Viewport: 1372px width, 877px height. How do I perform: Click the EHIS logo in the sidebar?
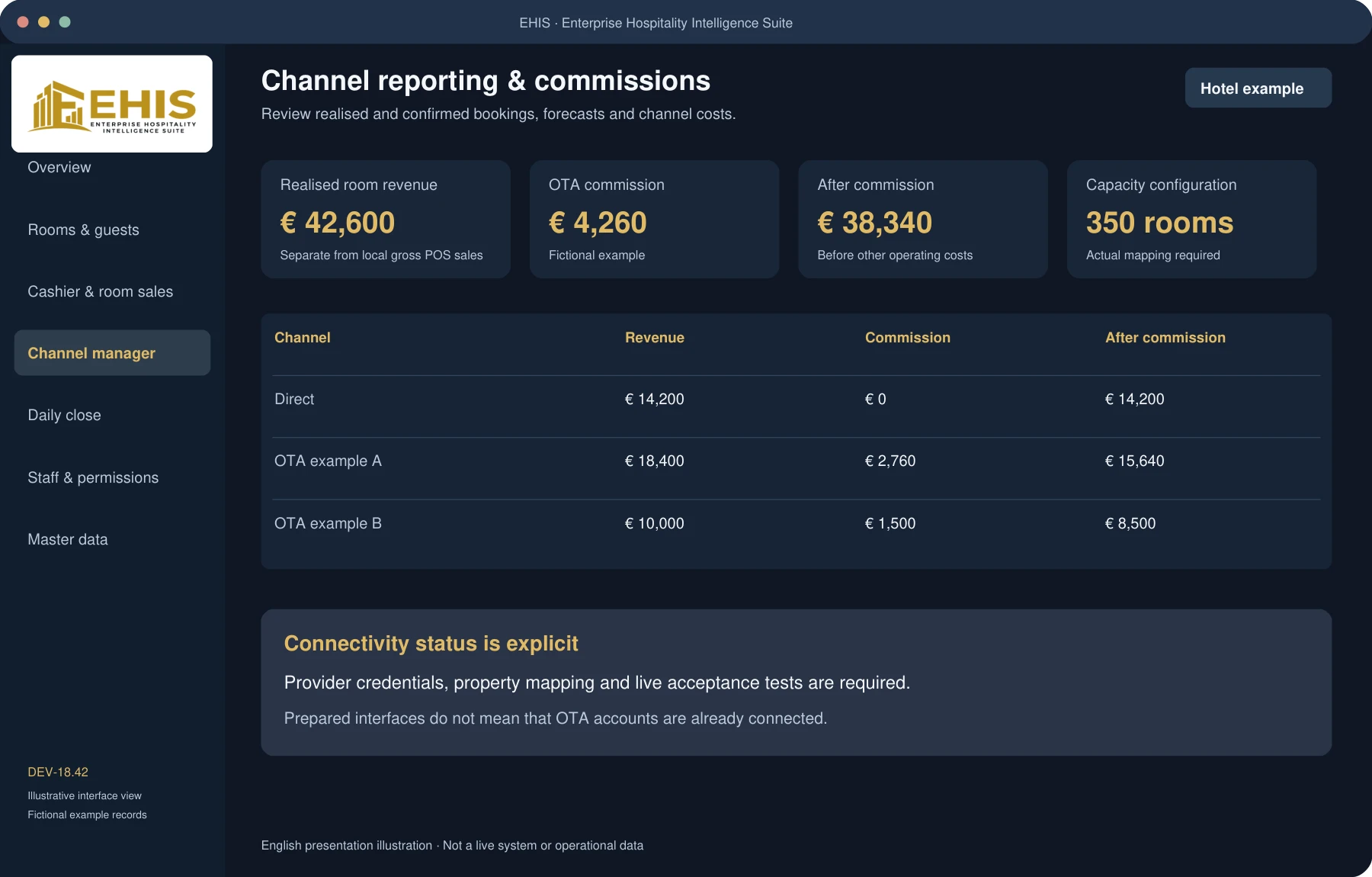(112, 104)
